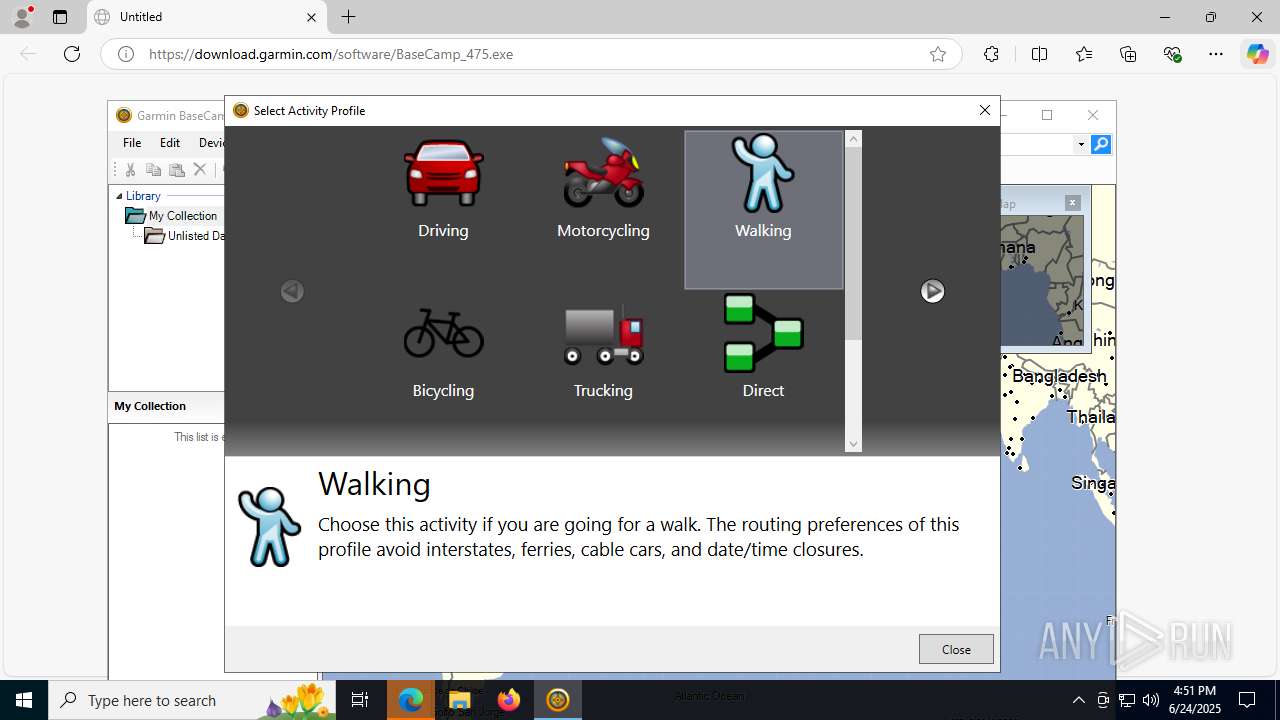
Task: Select the Unlisted Data folder in the tree
Action: point(196,236)
